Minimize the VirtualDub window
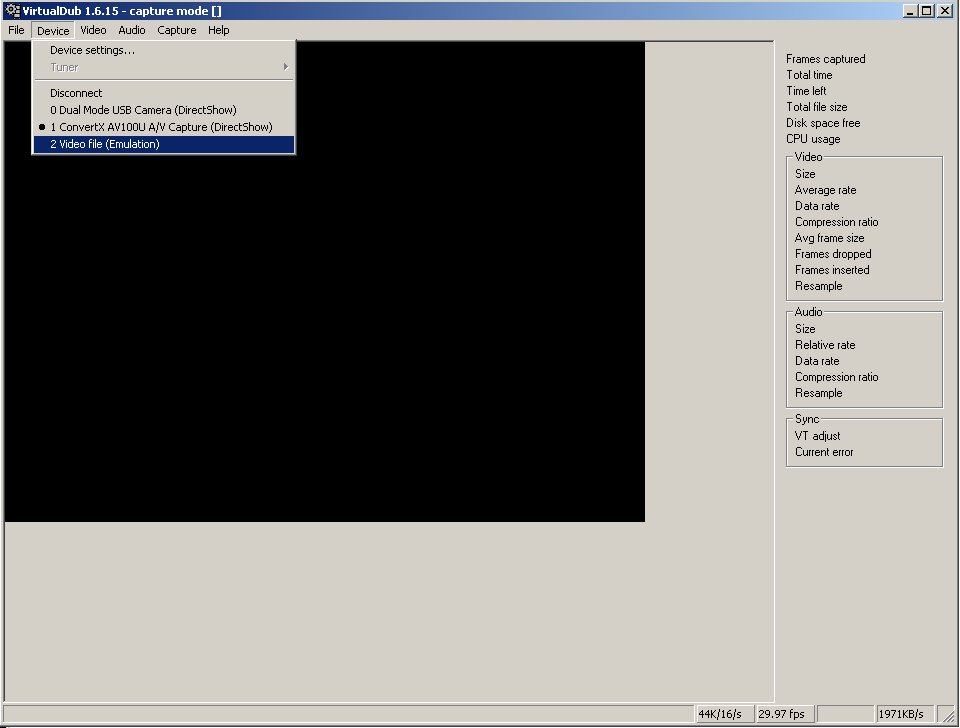The height and width of the screenshot is (728, 960). tap(910, 10)
